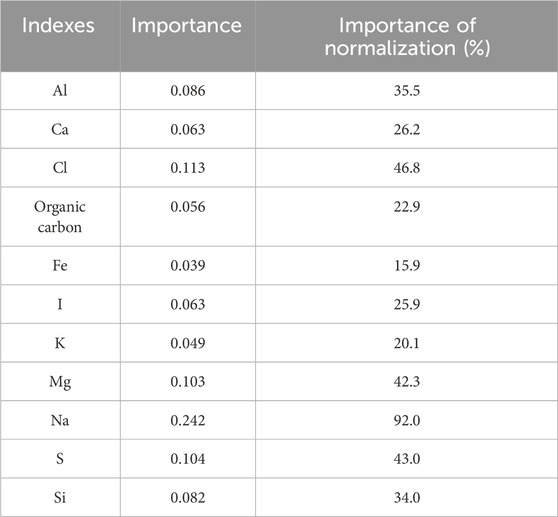Viewport: 558px width, 517px height.
Task: Click the 0.086 importance value
Action: tap(188, 91)
